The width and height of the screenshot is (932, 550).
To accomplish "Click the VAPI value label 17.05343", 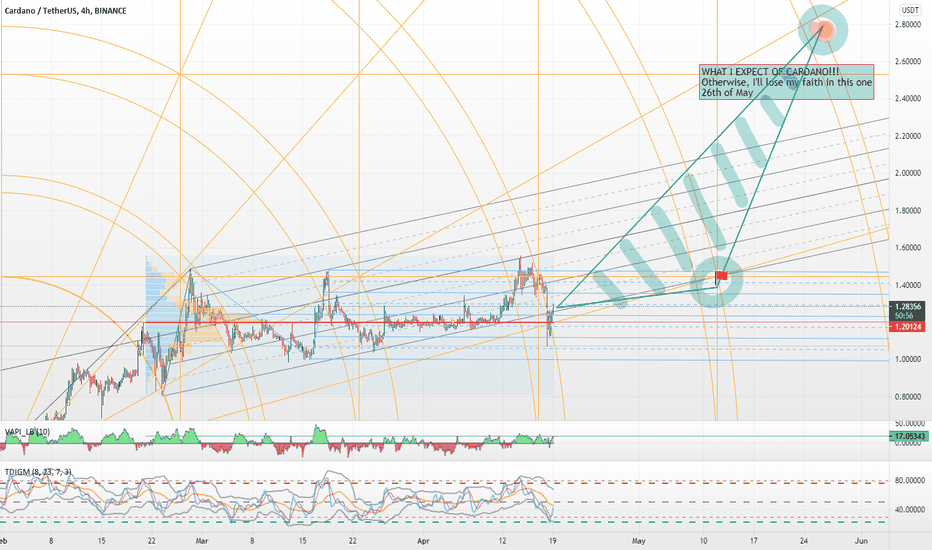I will tap(908, 436).
